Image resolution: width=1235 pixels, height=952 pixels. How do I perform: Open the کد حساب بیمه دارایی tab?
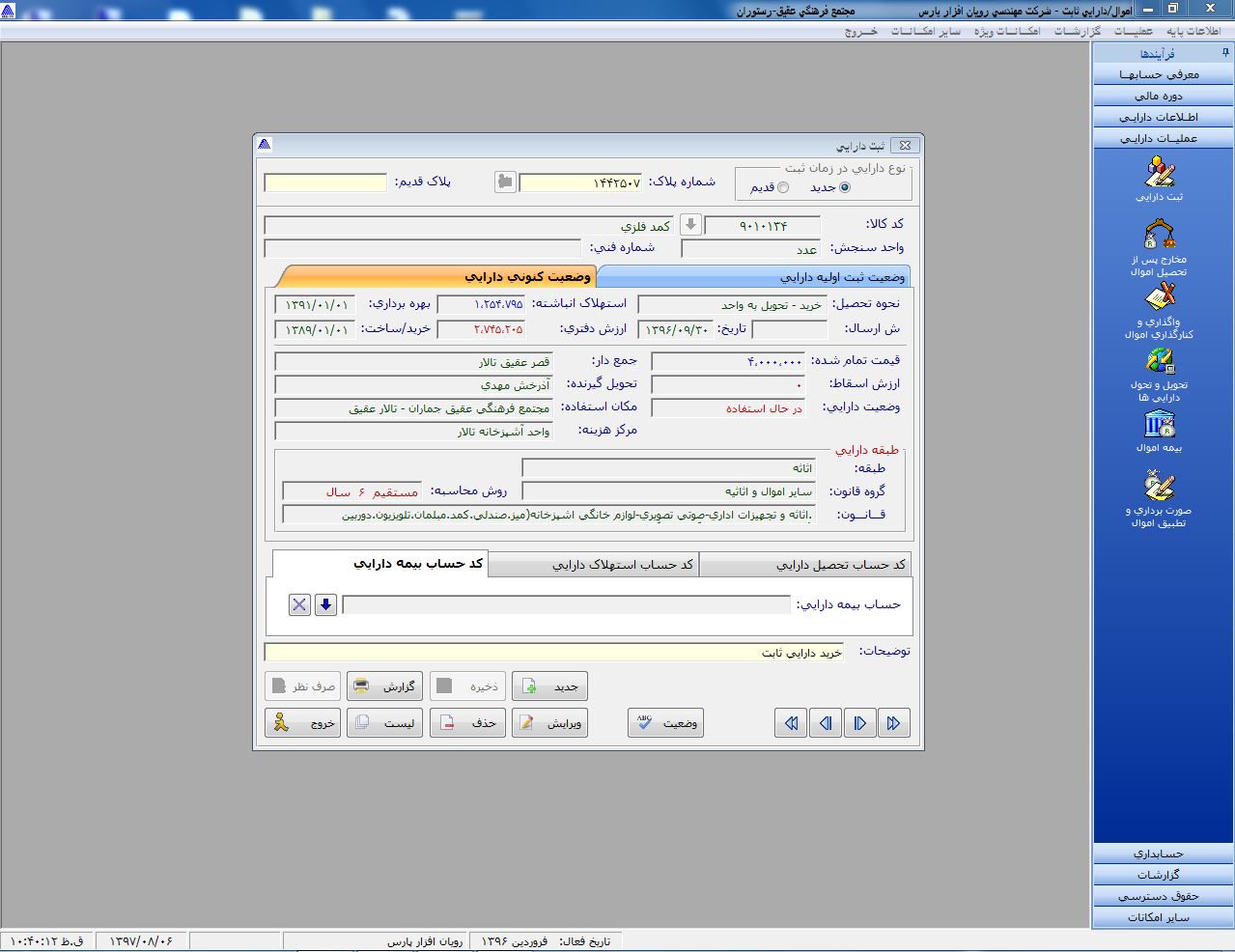pos(380,564)
